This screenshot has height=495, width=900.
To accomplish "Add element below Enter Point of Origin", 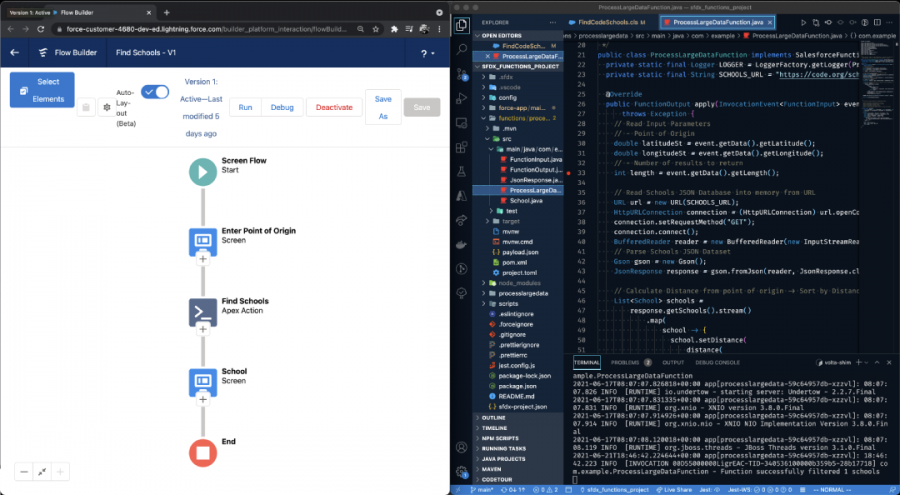I will 203,259.
